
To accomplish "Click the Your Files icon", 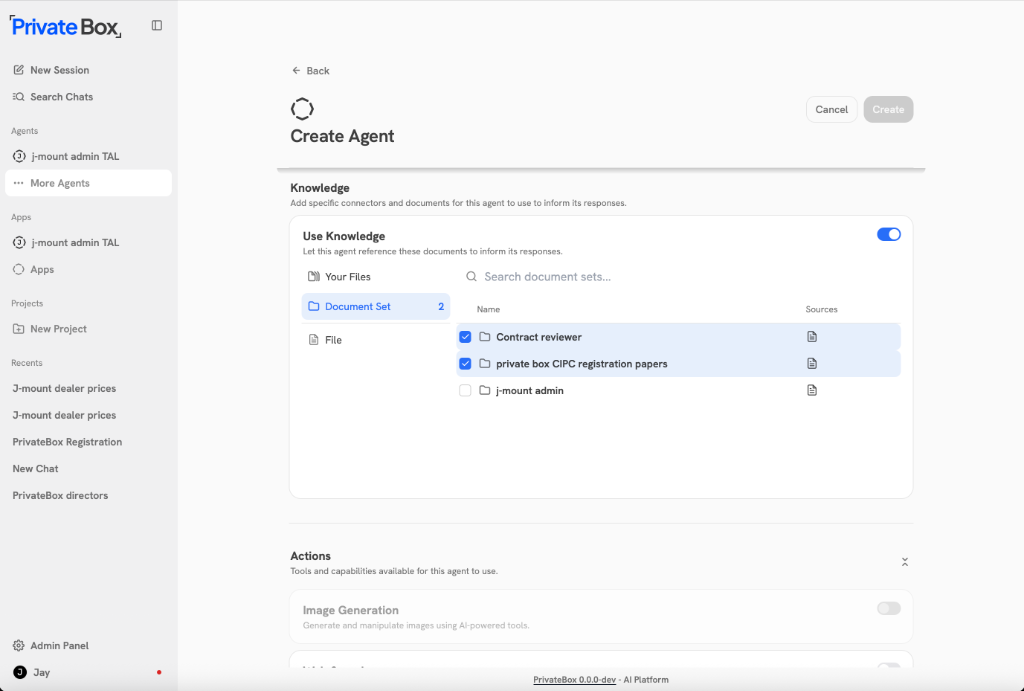I will [313, 276].
